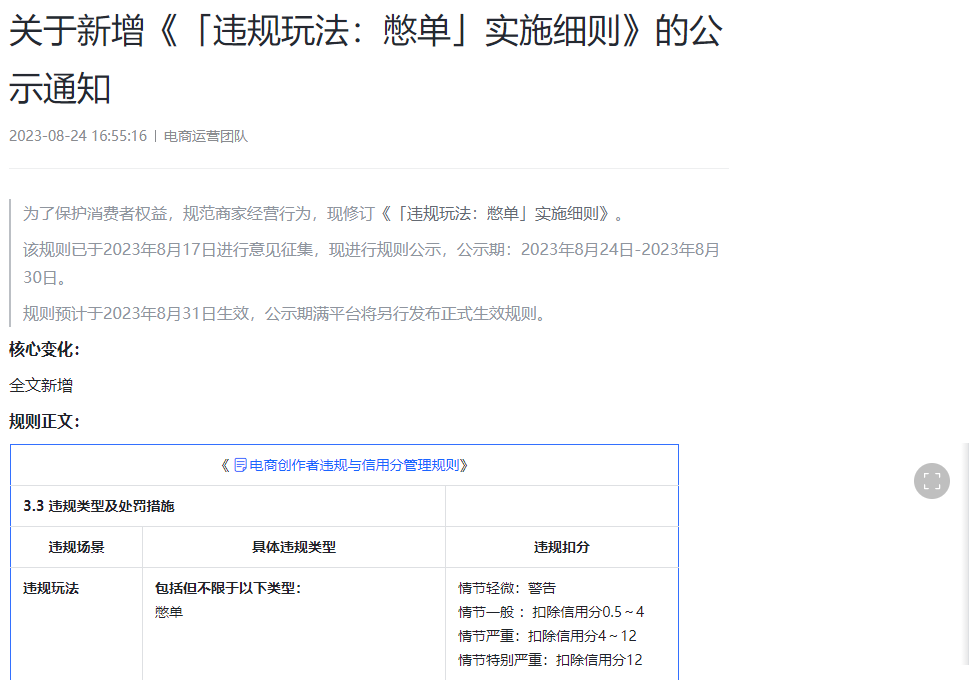Click the 2023-08-24 16:55:16 publish timestamp
Image resolution: width=978 pixels, height=684 pixels.
click(x=78, y=136)
